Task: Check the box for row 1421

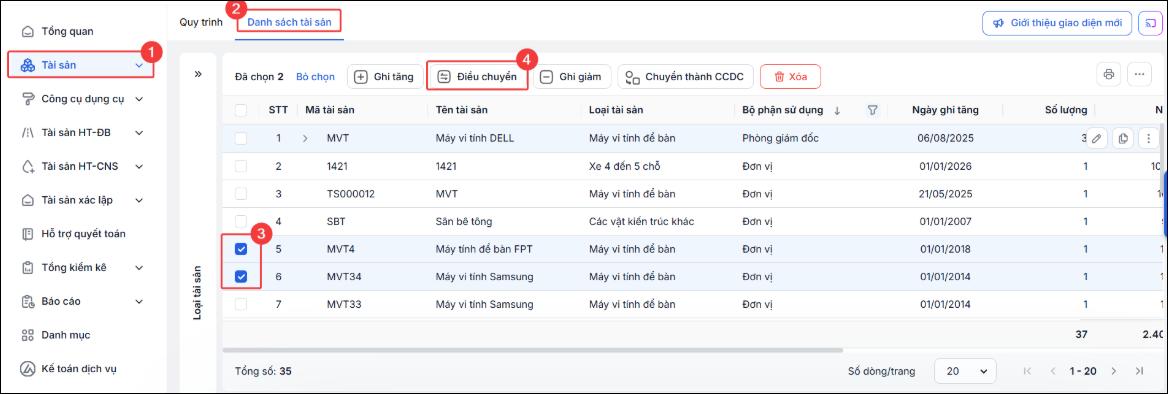Action: pos(241,166)
